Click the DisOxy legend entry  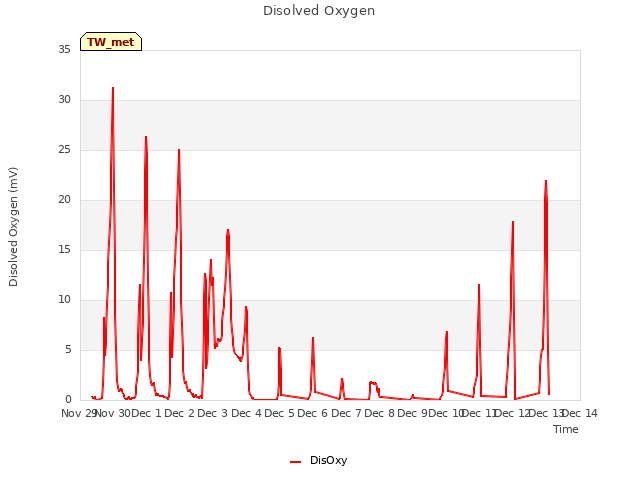click(318, 460)
